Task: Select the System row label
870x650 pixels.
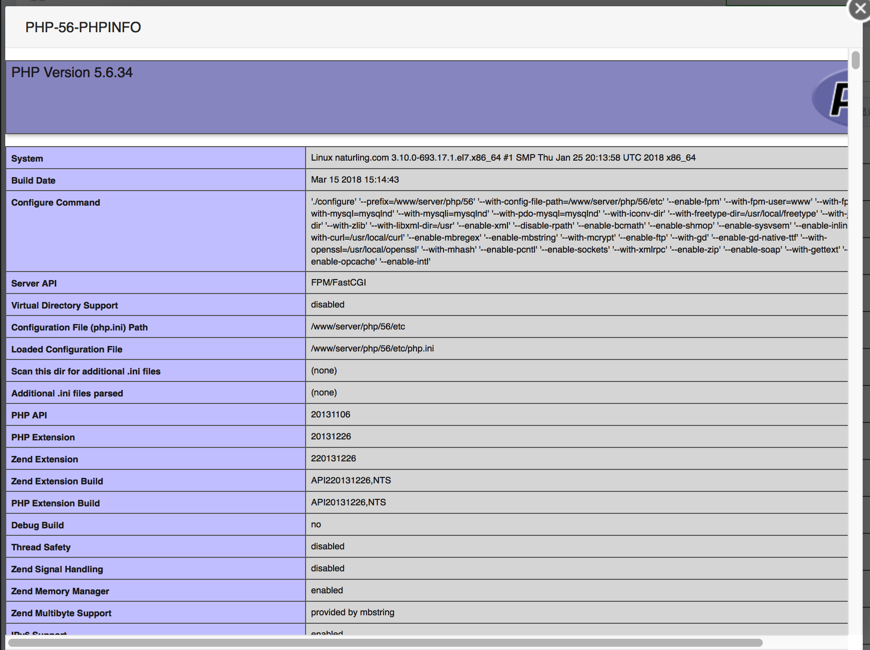Action: (27, 158)
